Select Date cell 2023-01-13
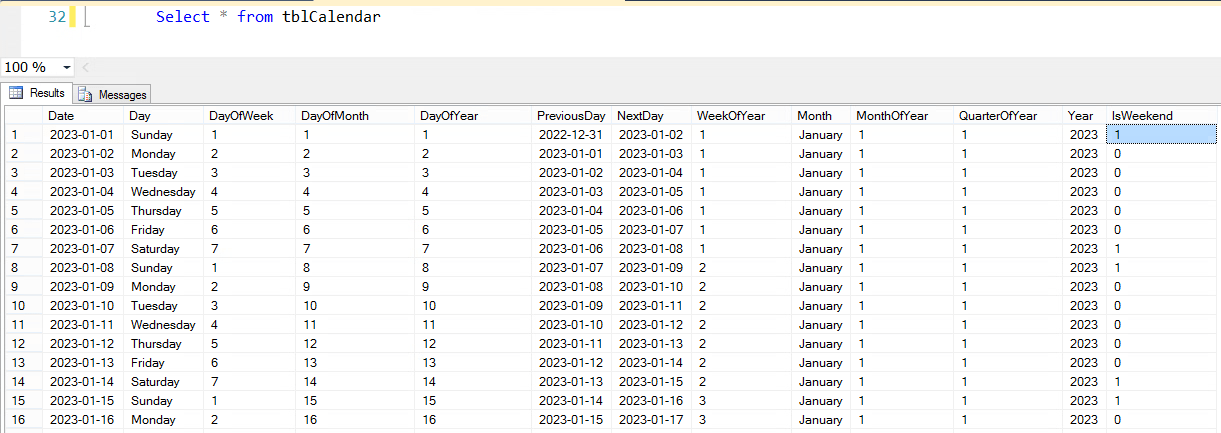 click(x=84, y=363)
